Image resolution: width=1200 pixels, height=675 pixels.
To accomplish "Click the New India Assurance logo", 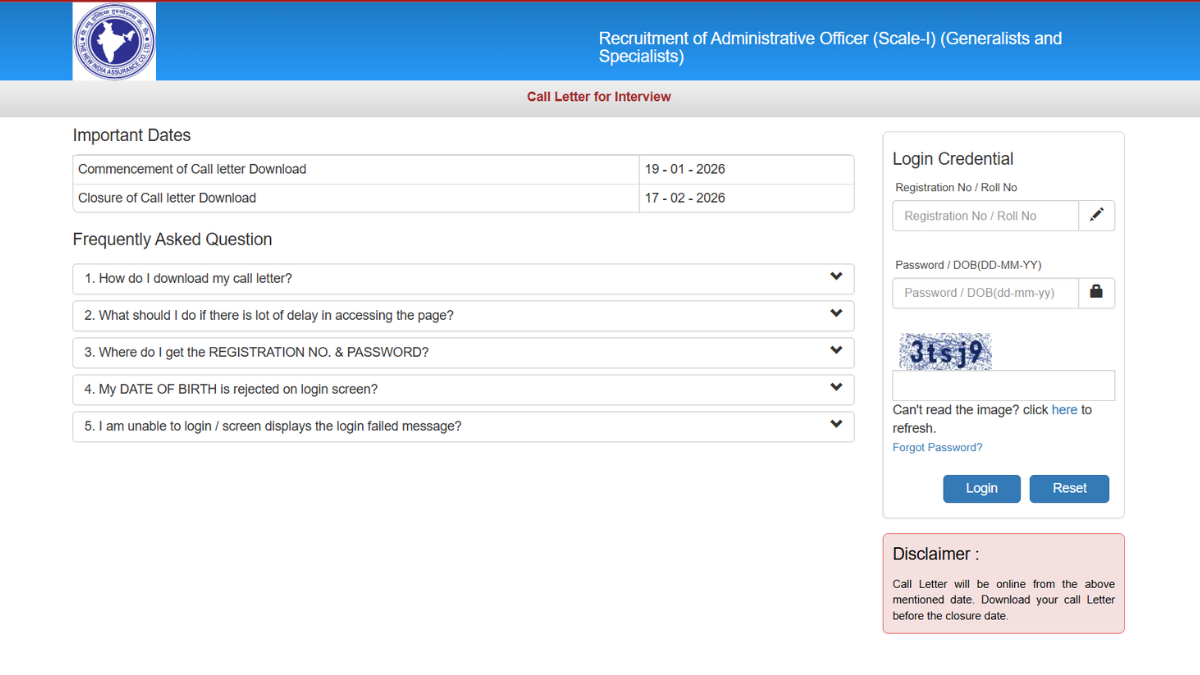I will (x=114, y=41).
